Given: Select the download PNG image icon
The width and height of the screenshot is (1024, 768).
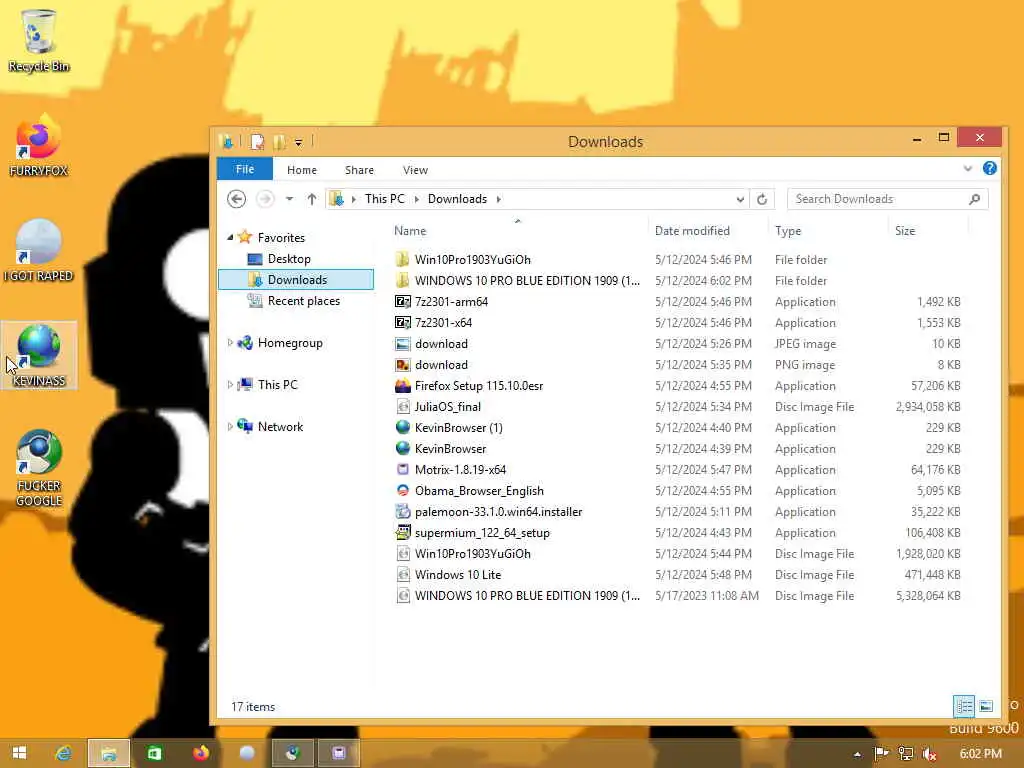Looking at the screenshot, I should coord(403,365).
